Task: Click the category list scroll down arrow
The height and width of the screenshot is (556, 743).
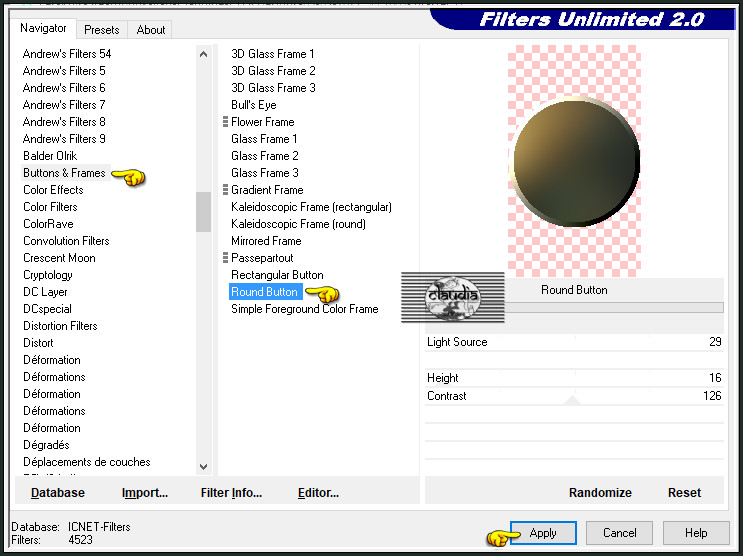Action: (x=204, y=466)
